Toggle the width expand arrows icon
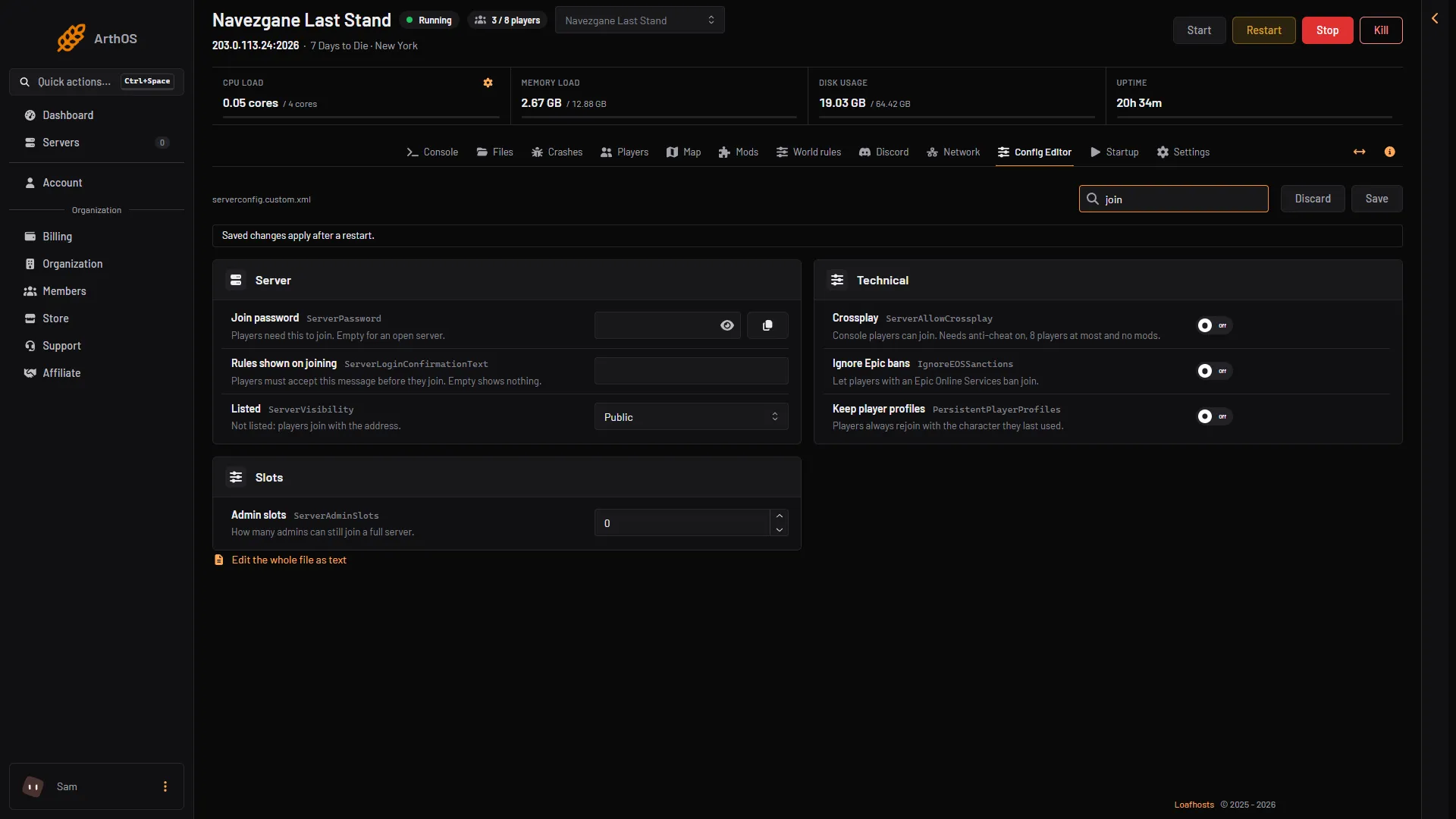The image size is (1456, 819). point(1360,152)
